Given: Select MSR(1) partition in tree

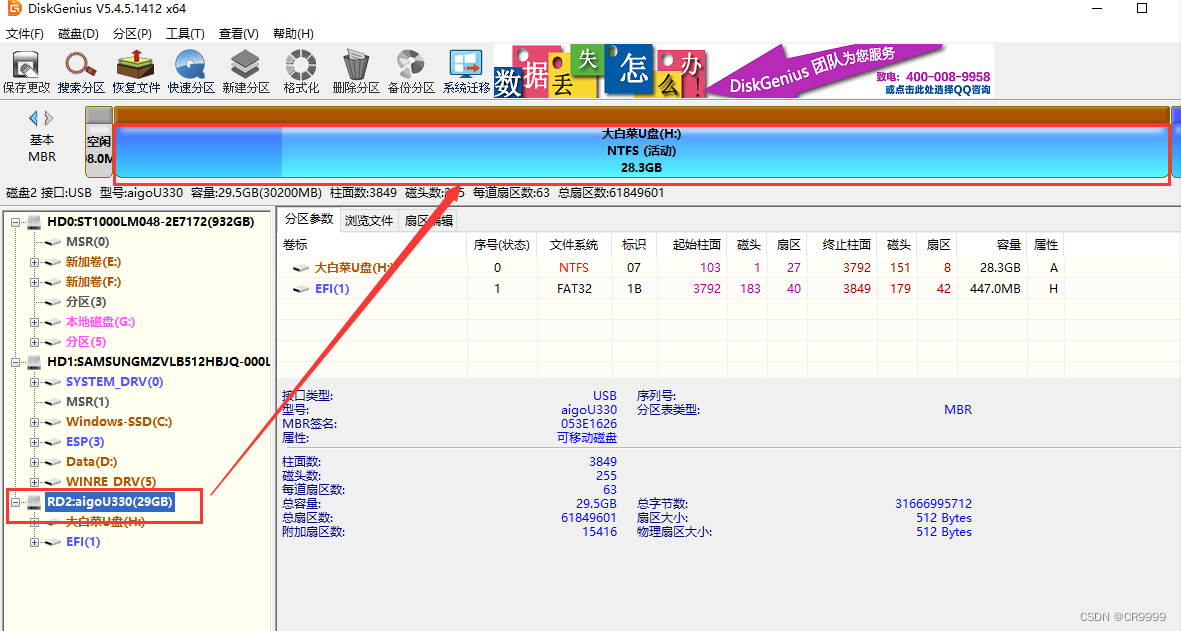Looking at the screenshot, I should pos(87,401).
